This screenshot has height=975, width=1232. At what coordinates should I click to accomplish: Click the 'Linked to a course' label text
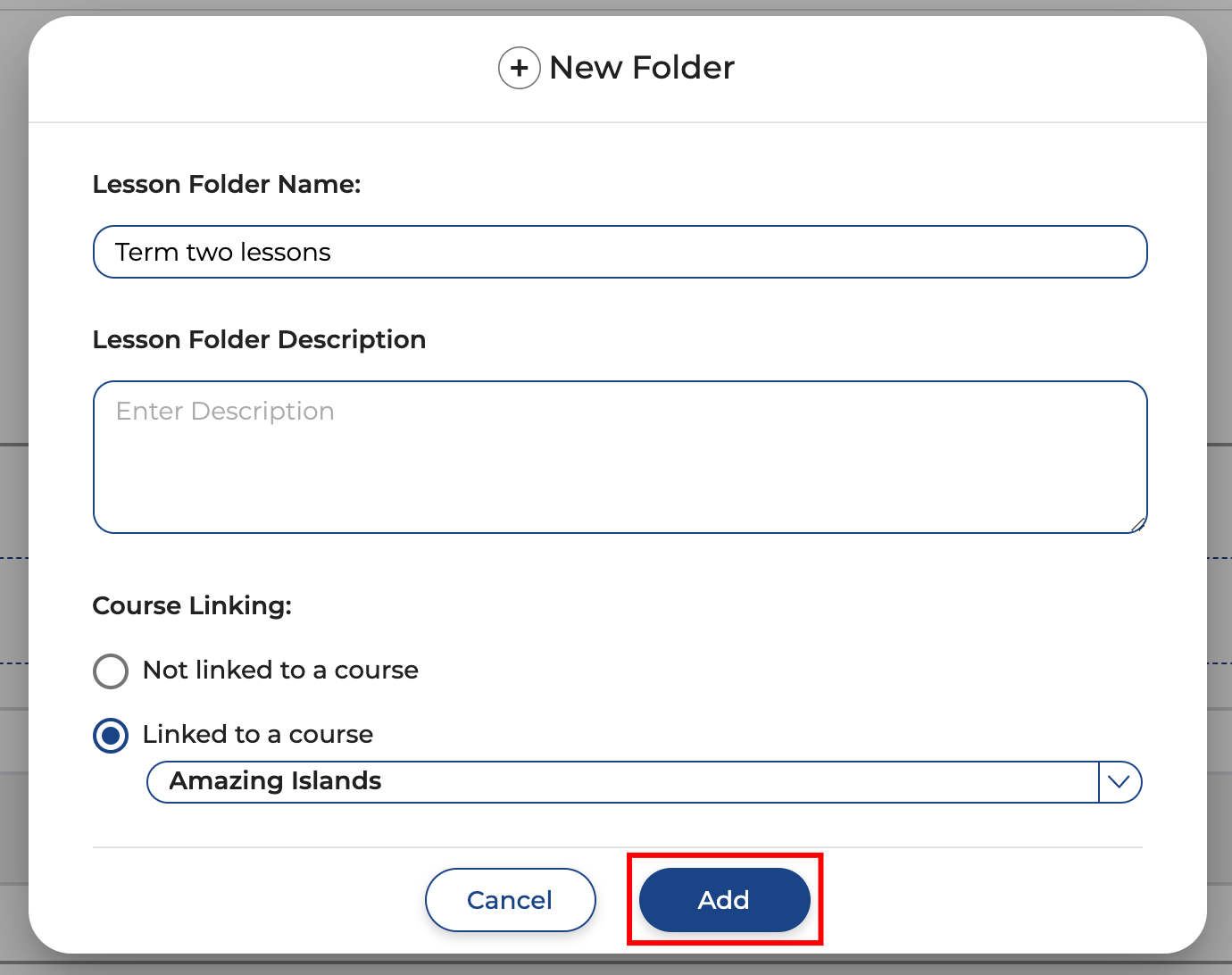click(258, 735)
